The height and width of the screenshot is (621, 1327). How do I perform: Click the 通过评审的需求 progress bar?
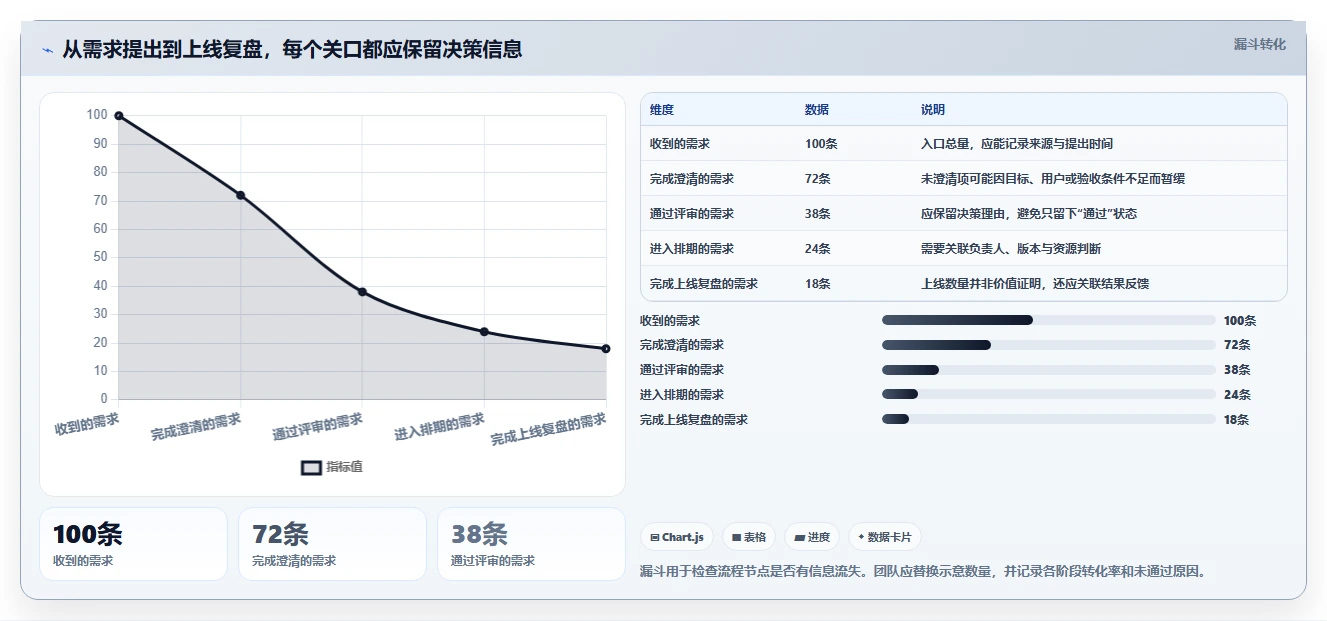1048,370
